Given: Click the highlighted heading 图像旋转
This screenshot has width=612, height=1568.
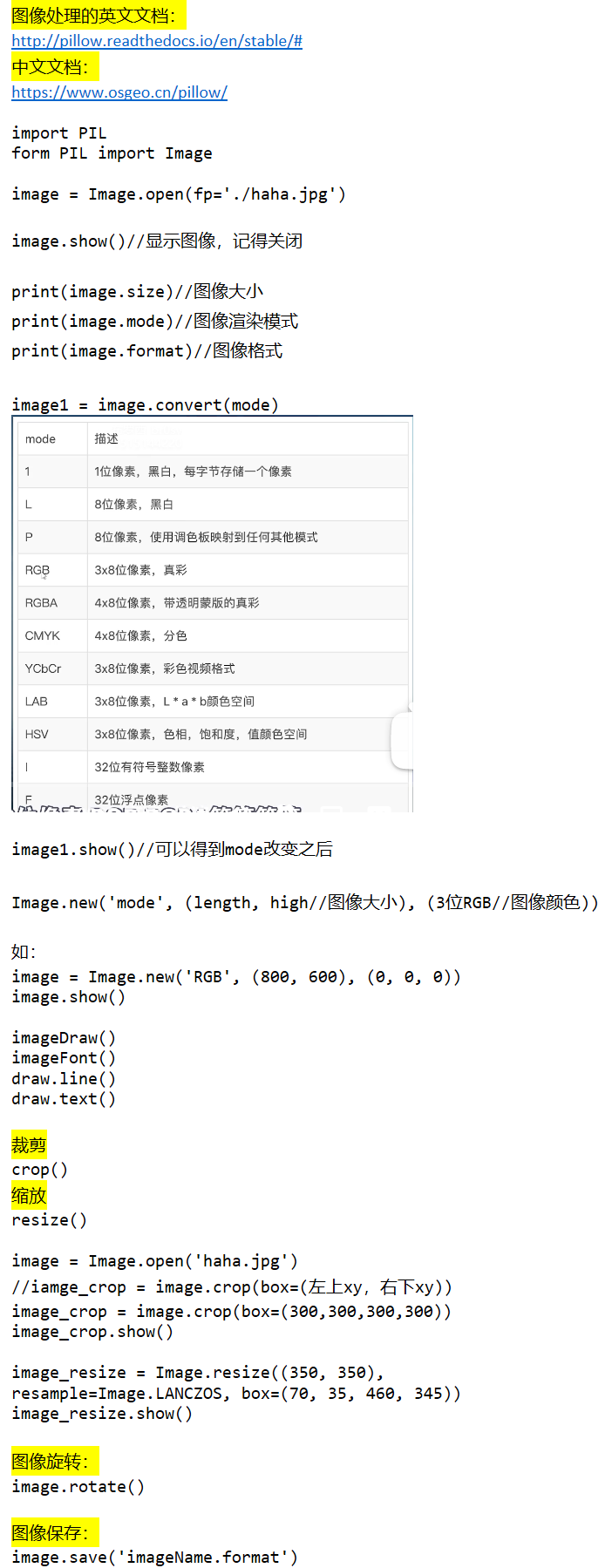Looking at the screenshot, I should pyautogui.click(x=55, y=1462).
